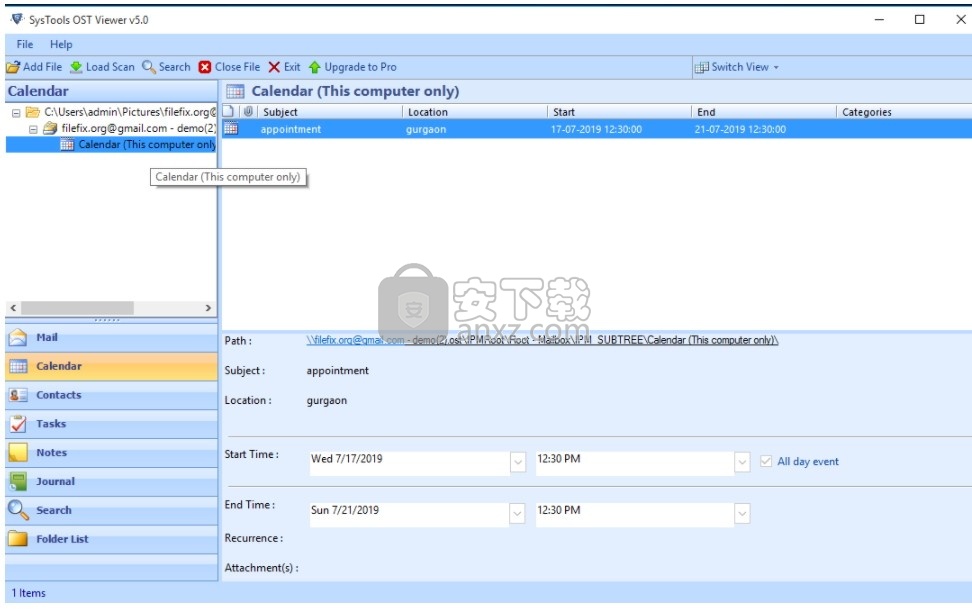
Task: Select the Contacts navigation tab
Action: point(112,395)
